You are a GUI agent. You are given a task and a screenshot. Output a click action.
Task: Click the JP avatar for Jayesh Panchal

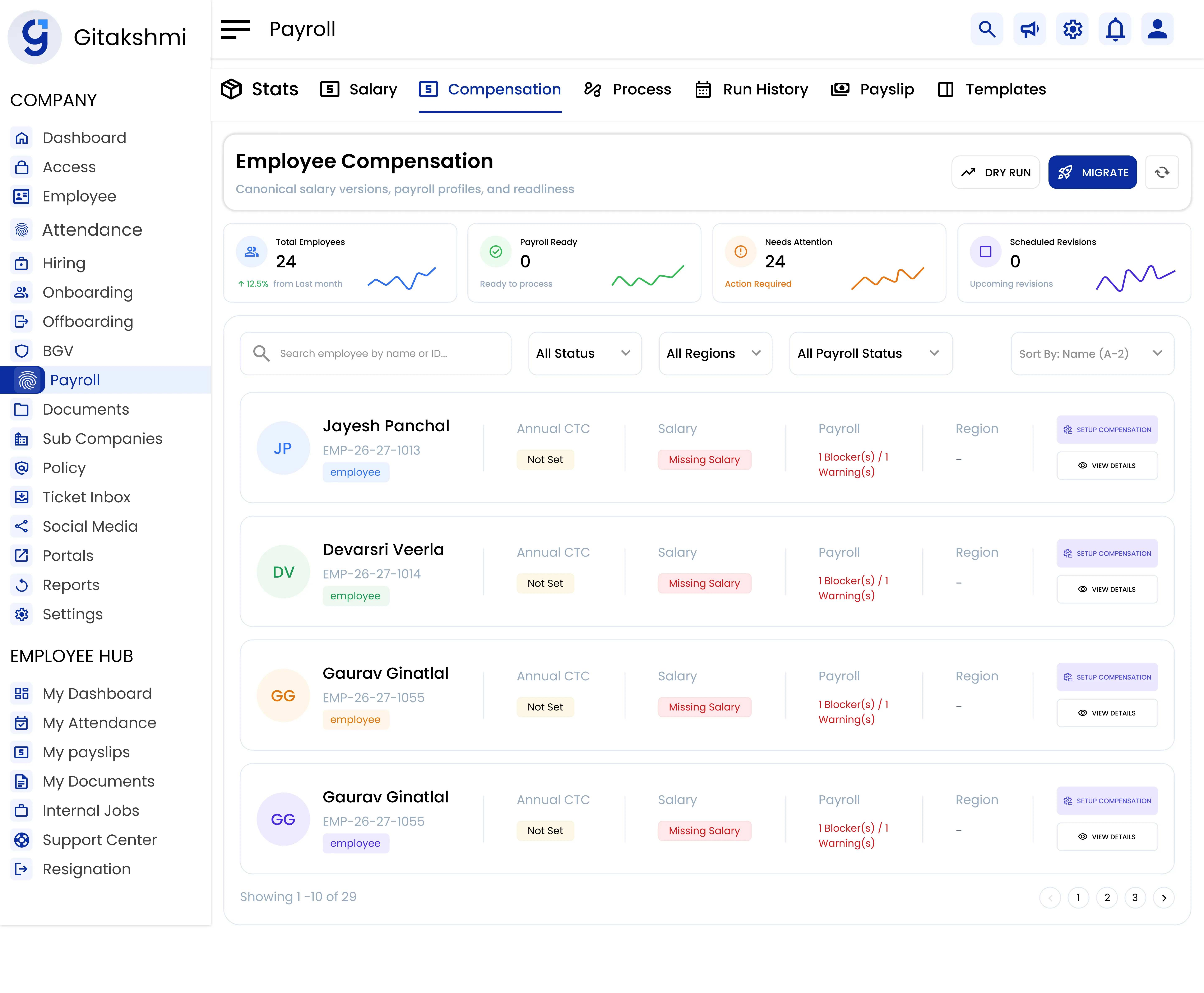[283, 448]
